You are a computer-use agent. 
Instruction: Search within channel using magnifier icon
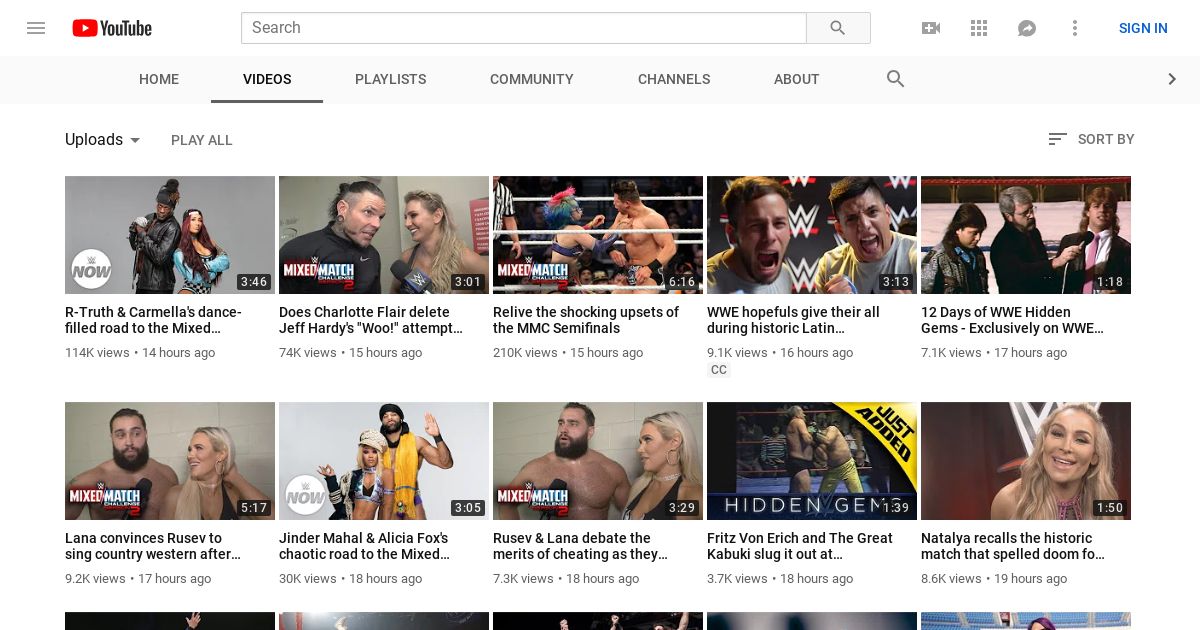(x=896, y=79)
